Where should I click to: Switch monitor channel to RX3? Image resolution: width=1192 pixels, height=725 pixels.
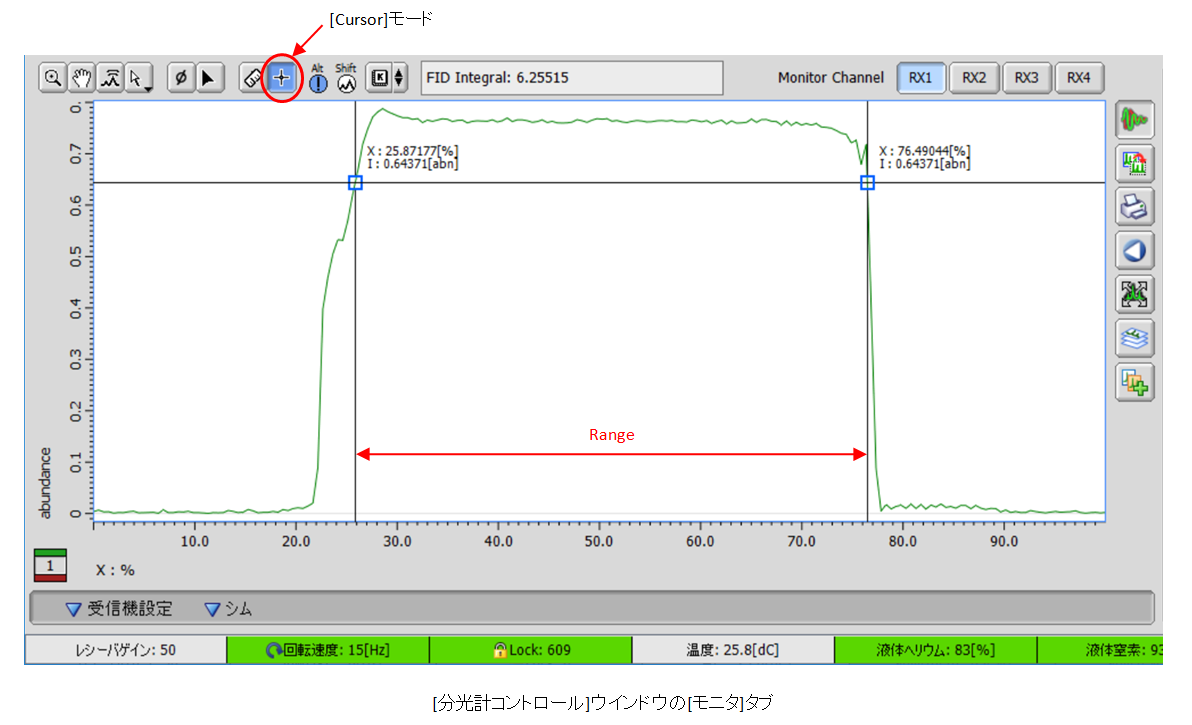[1026, 78]
